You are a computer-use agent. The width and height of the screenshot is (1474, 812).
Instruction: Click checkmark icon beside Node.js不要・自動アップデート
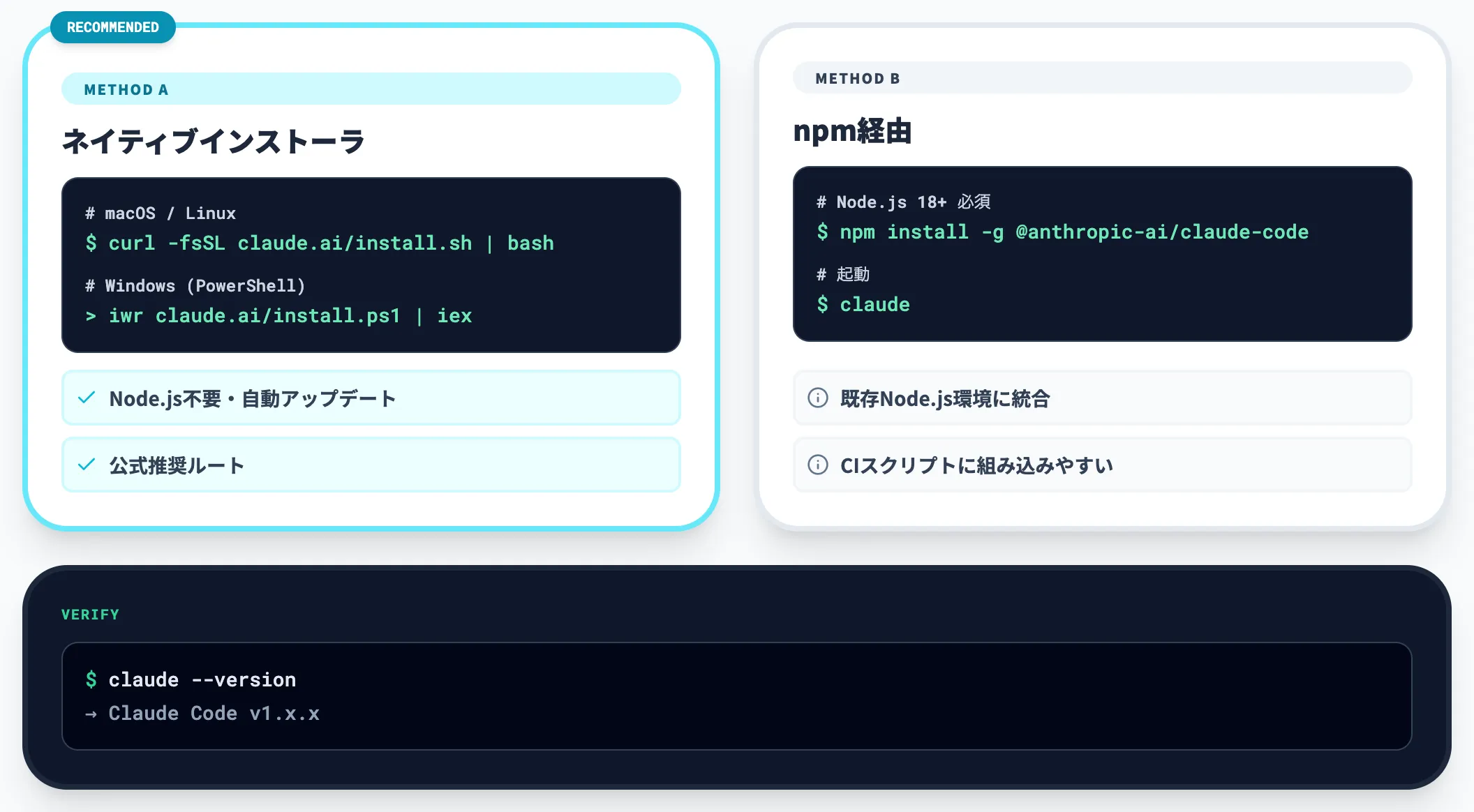point(87,398)
